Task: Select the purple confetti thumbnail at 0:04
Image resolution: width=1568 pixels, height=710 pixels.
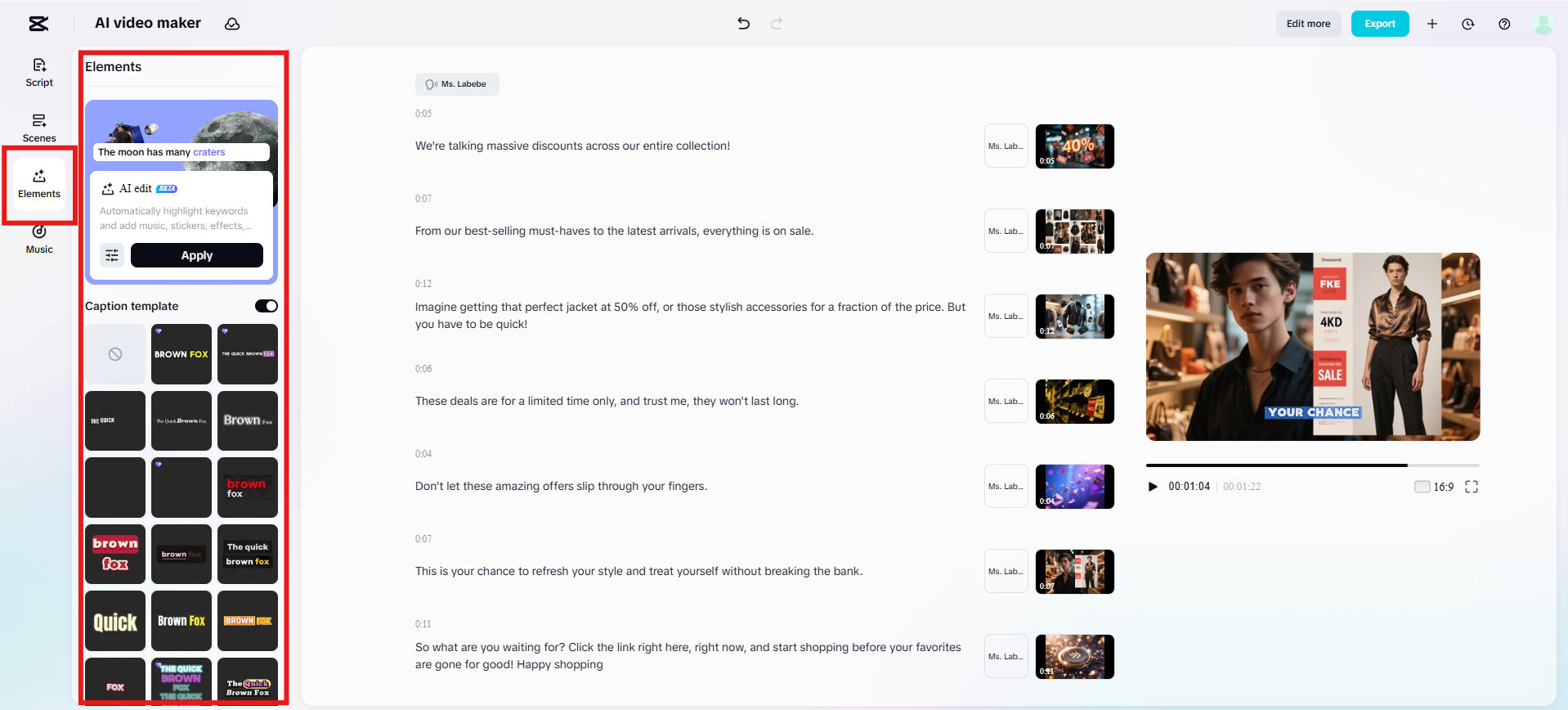Action: click(x=1075, y=487)
